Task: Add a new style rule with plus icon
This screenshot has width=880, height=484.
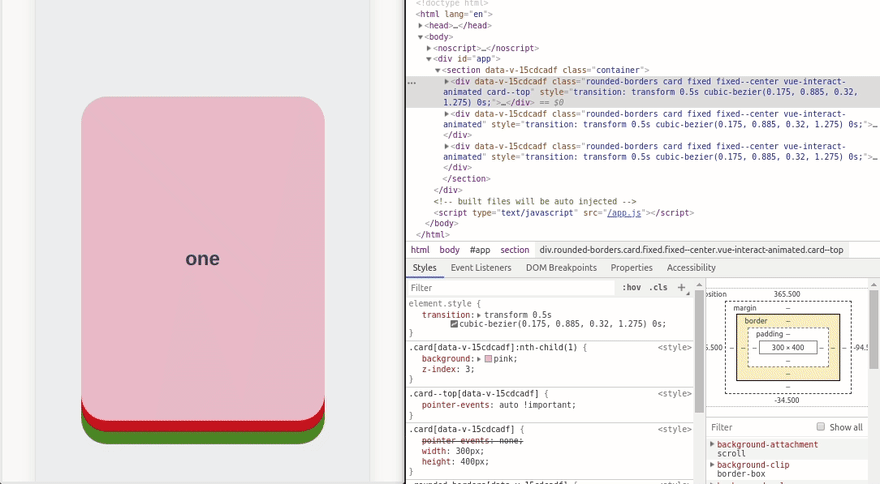Action: click(x=681, y=287)
